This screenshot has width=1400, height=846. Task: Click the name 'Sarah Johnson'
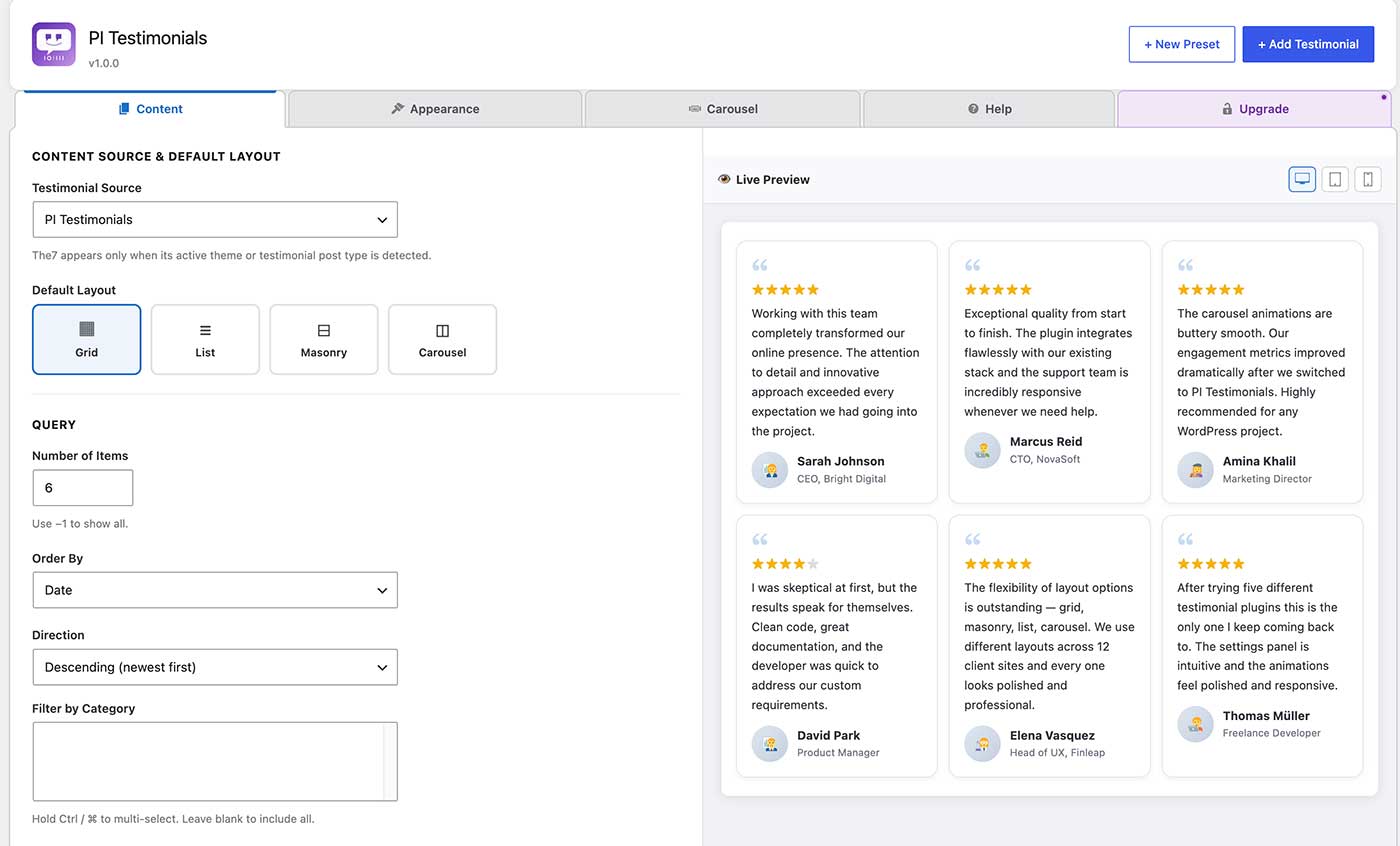tap(841, 461)
